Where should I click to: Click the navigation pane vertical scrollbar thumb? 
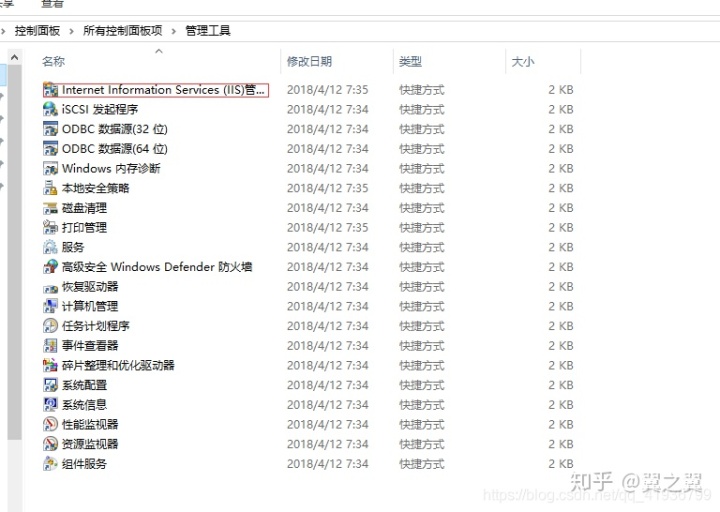click(14, 252)
